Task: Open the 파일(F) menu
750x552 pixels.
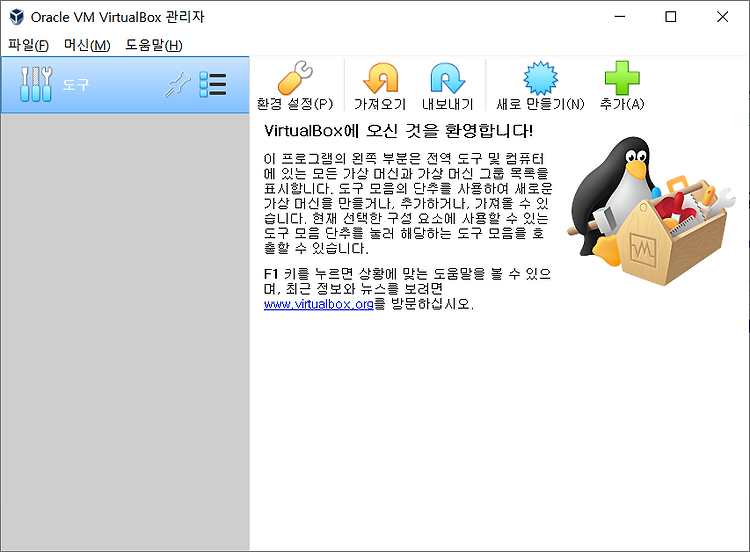Action: click(28, 45)
